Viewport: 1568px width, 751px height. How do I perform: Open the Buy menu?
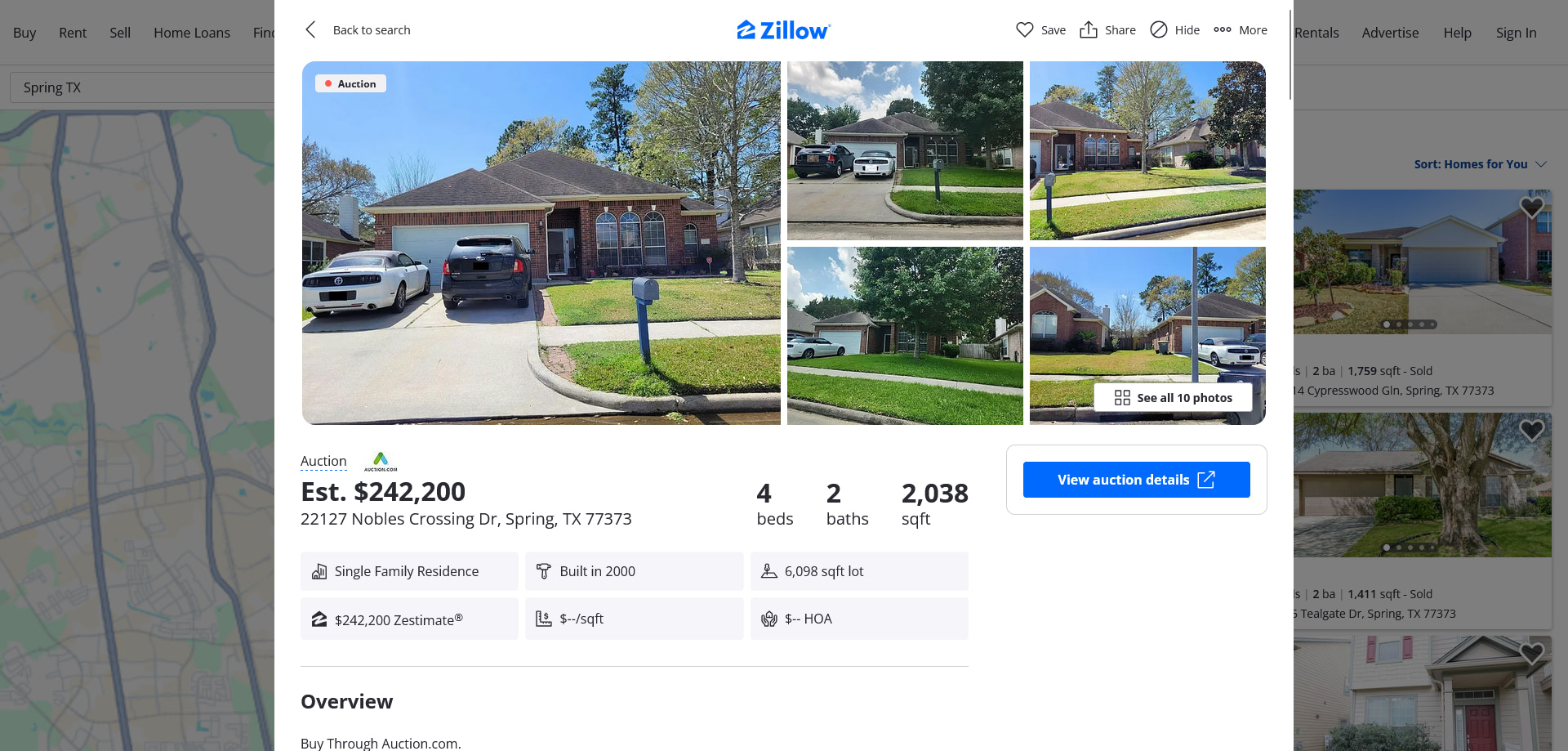coord(24,33)
